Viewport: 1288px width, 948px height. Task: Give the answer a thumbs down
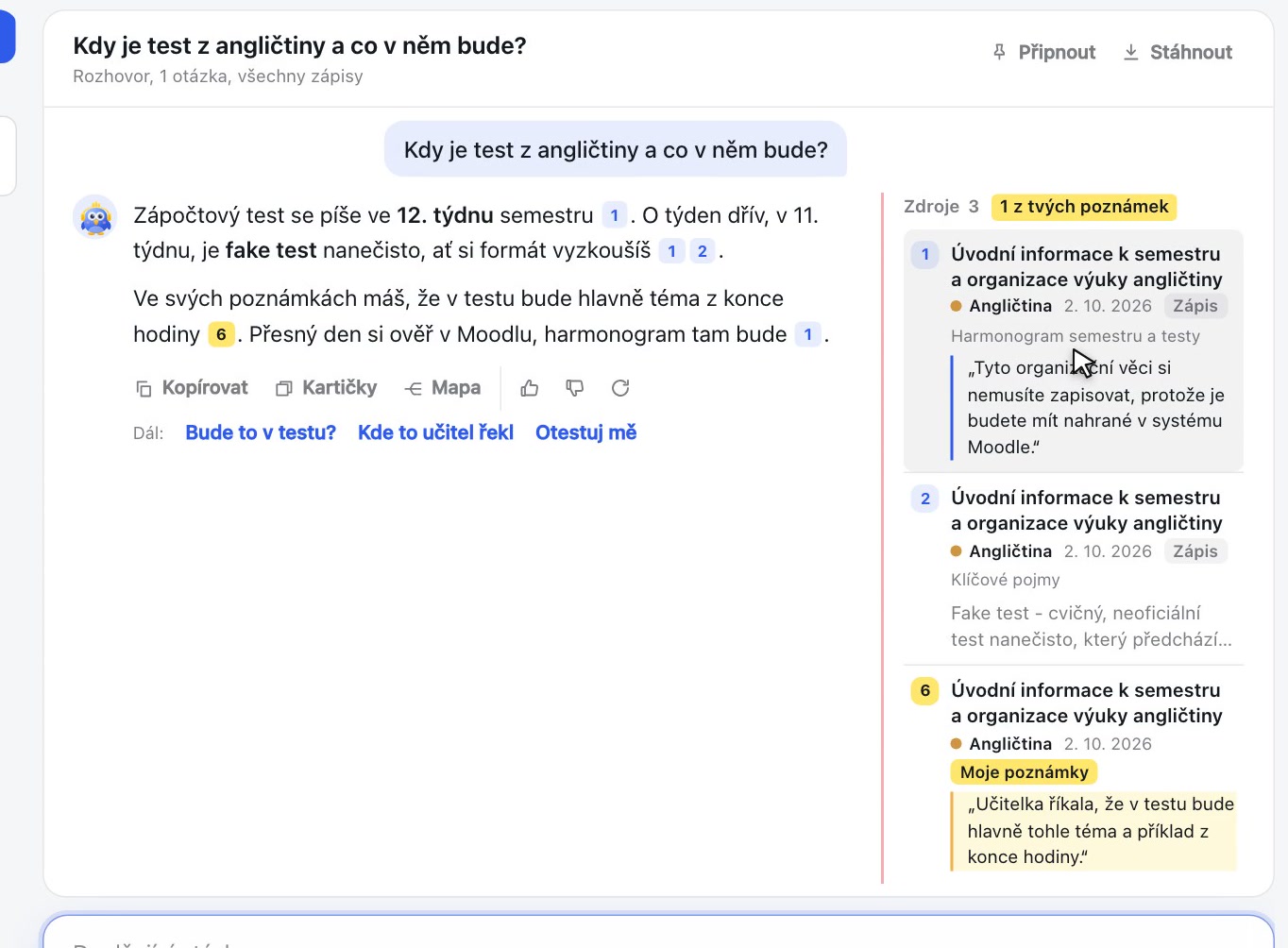point(575,388)
